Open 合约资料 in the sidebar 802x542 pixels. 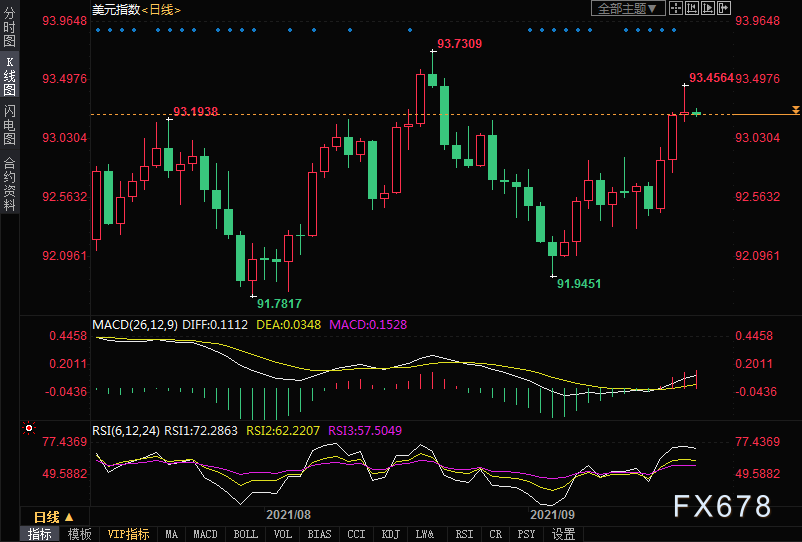[x=9, y=185]
